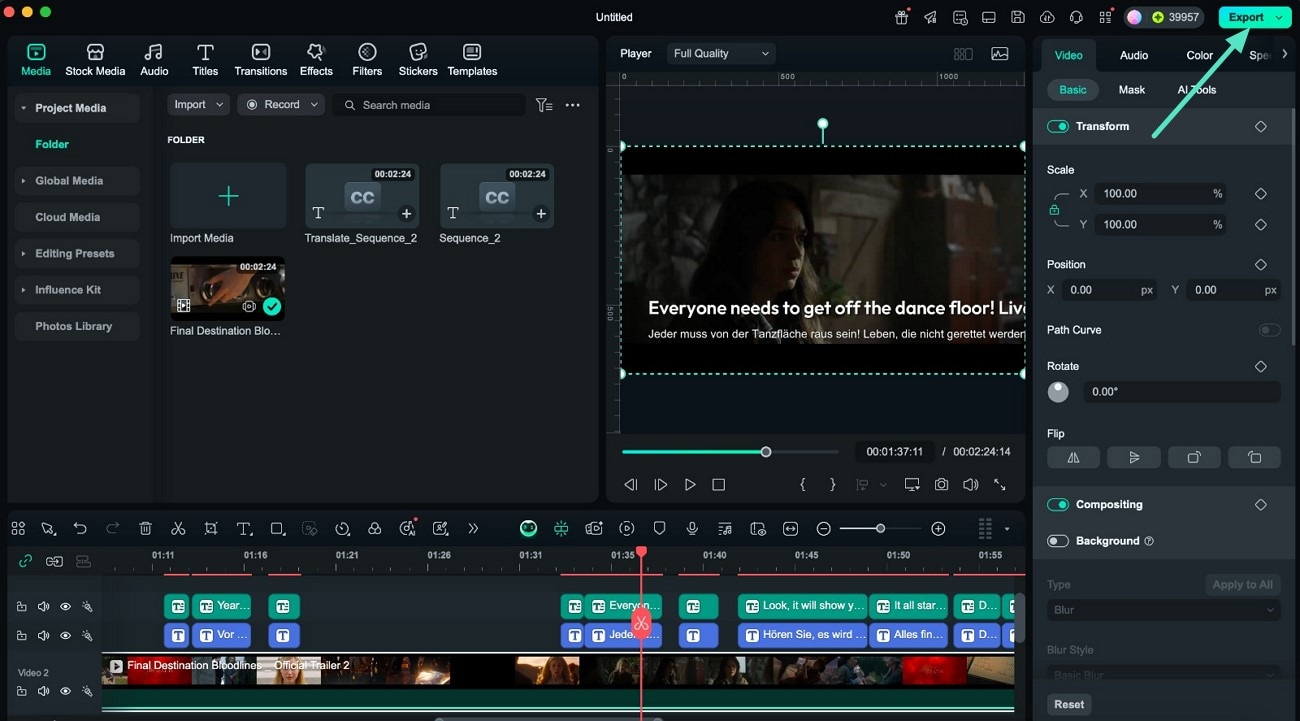The width and height of the screenshot is (1300, 721).
Task: Select Cloud Media in sidebar
Action: coord(77,217)
